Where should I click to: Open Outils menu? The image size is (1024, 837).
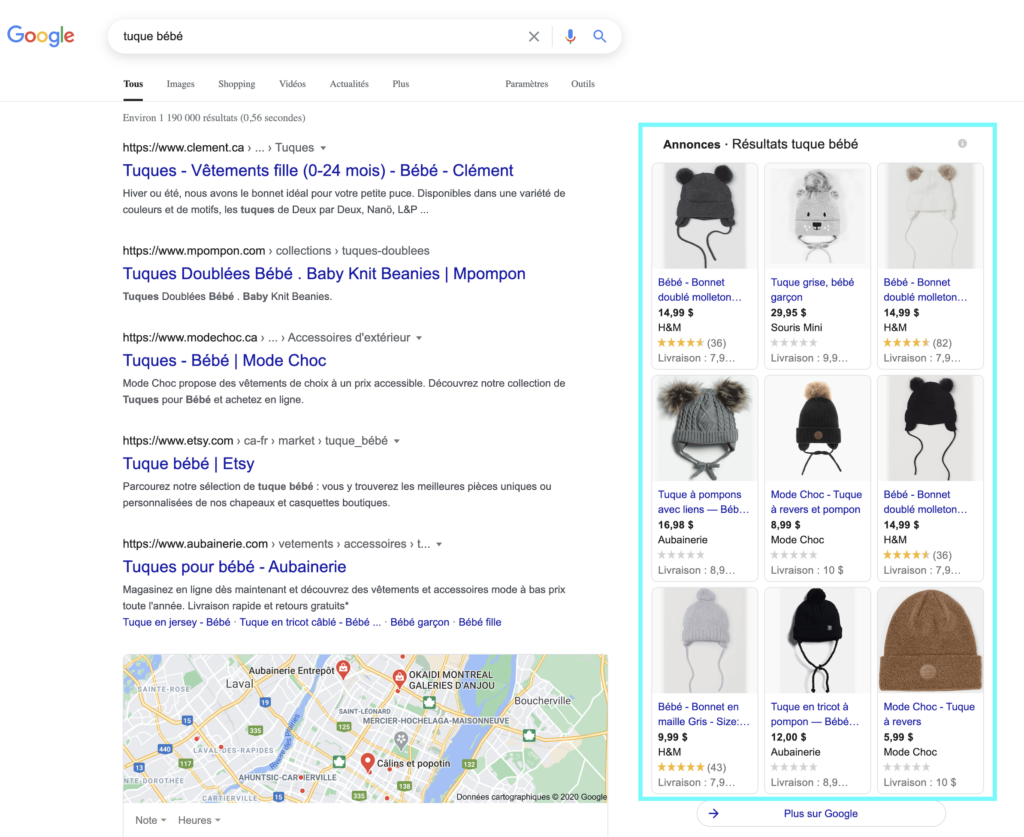coord(583,84)
